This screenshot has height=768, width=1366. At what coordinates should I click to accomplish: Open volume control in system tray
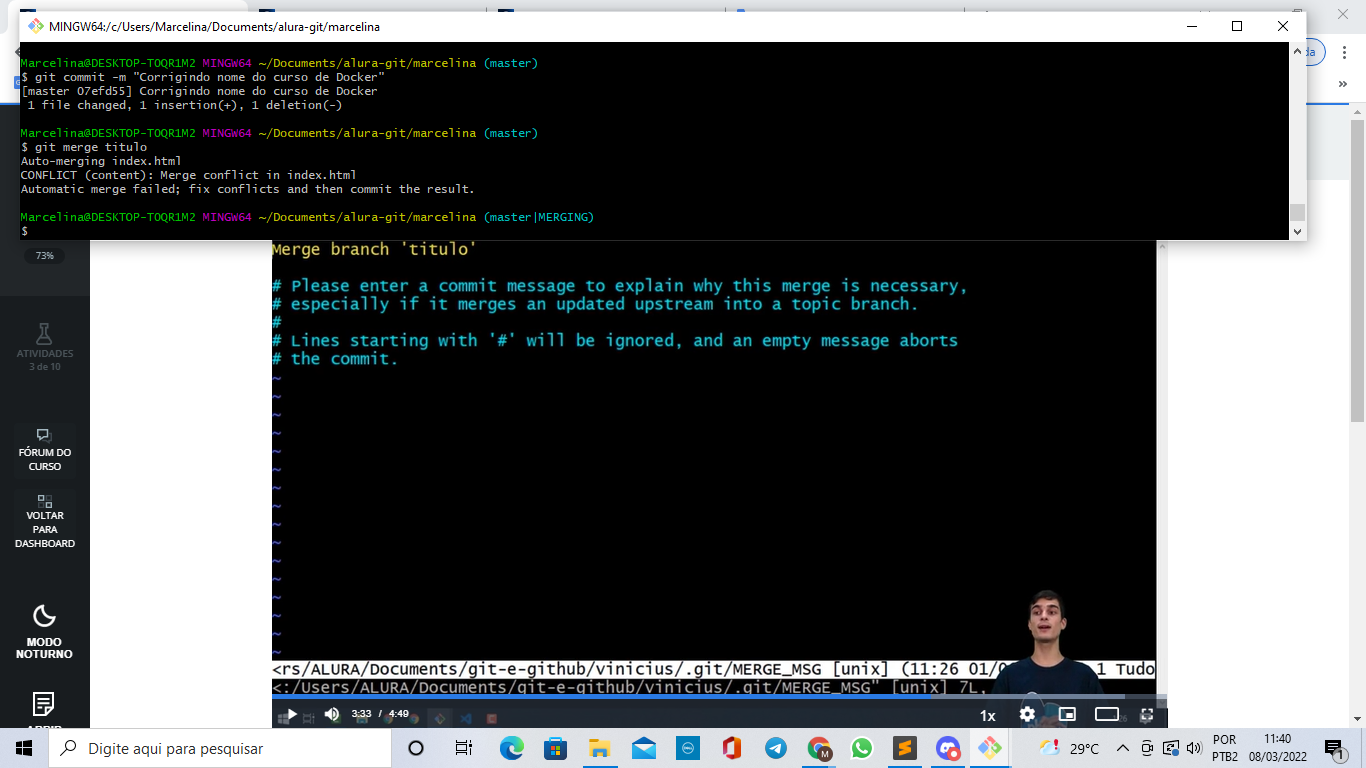[1193, 748]
